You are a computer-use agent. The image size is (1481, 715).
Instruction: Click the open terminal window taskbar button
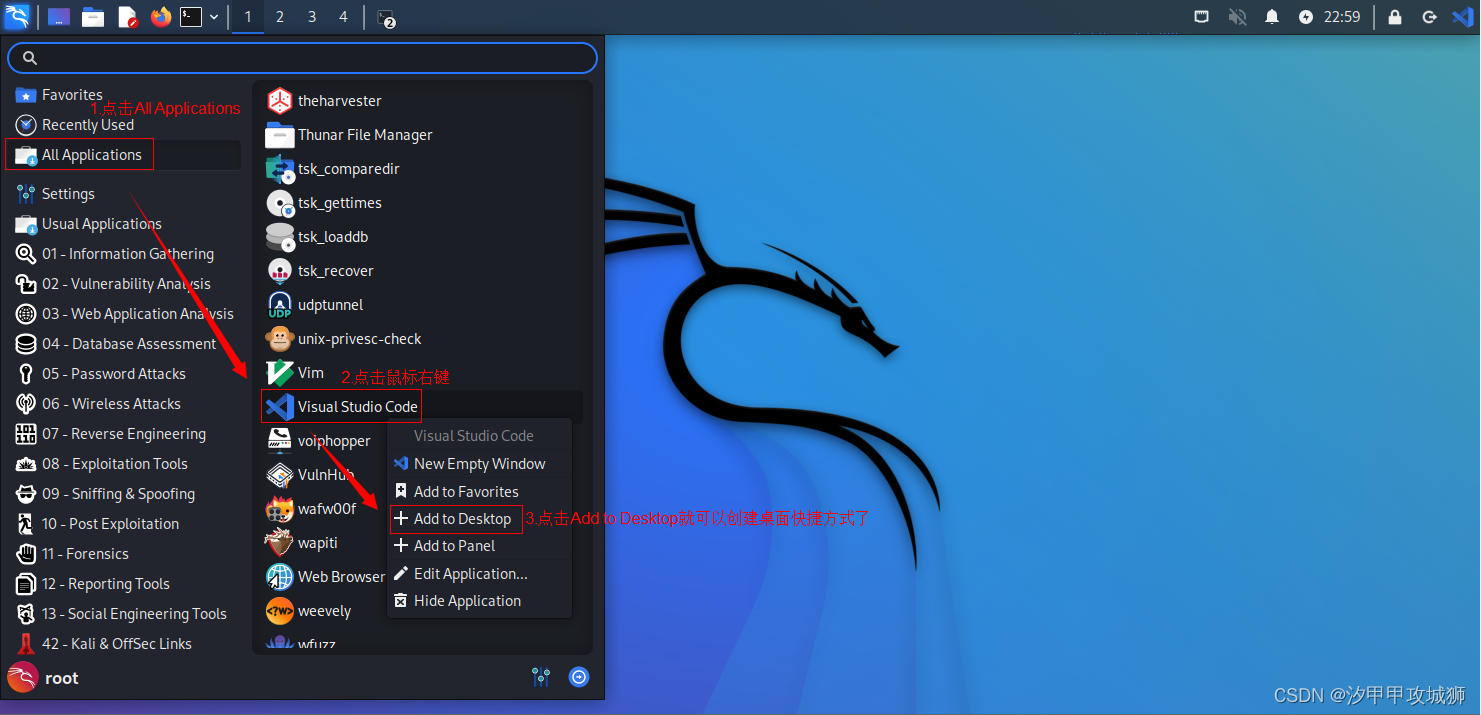[386, 17]
